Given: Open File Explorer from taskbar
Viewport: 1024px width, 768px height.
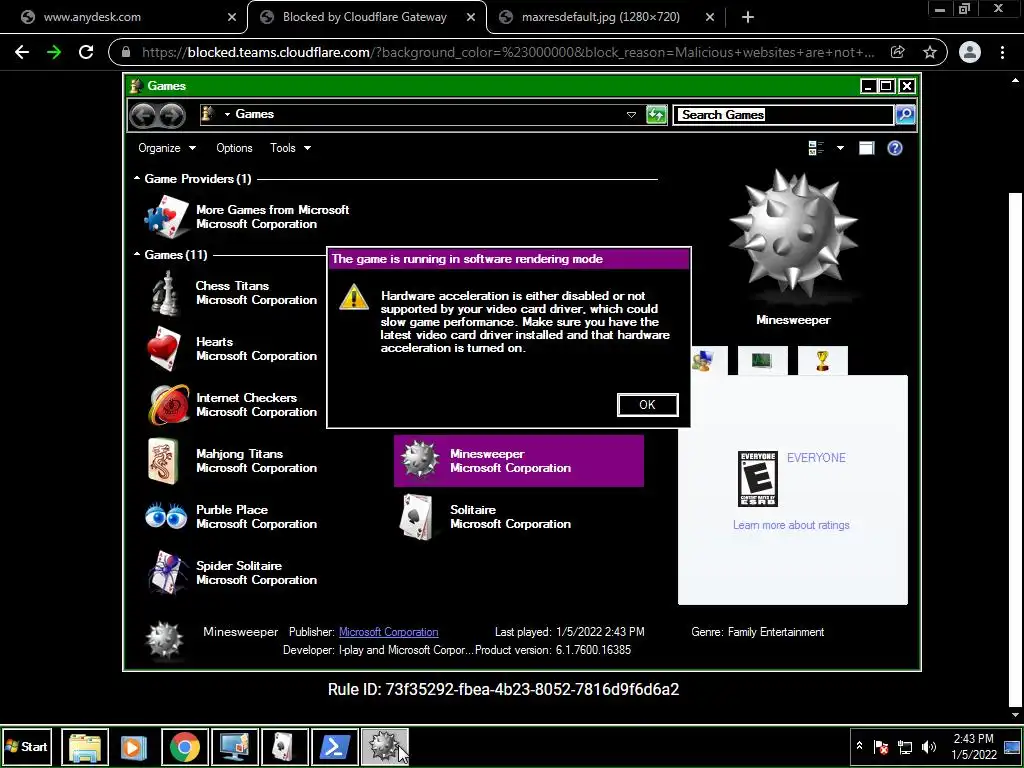Looking at the screenshot, I should coord(85,746).
